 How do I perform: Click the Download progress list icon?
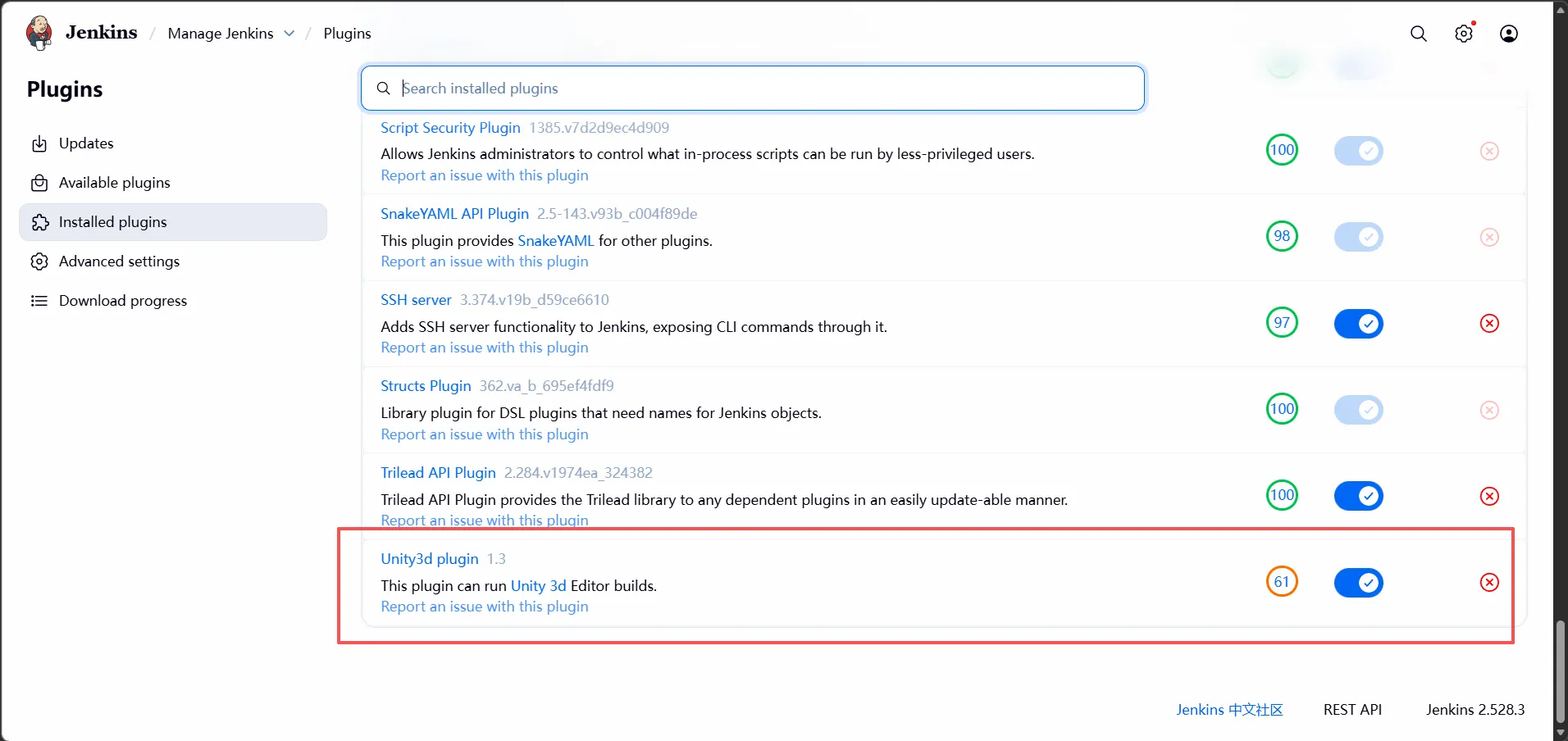click(x=39, y=301)
